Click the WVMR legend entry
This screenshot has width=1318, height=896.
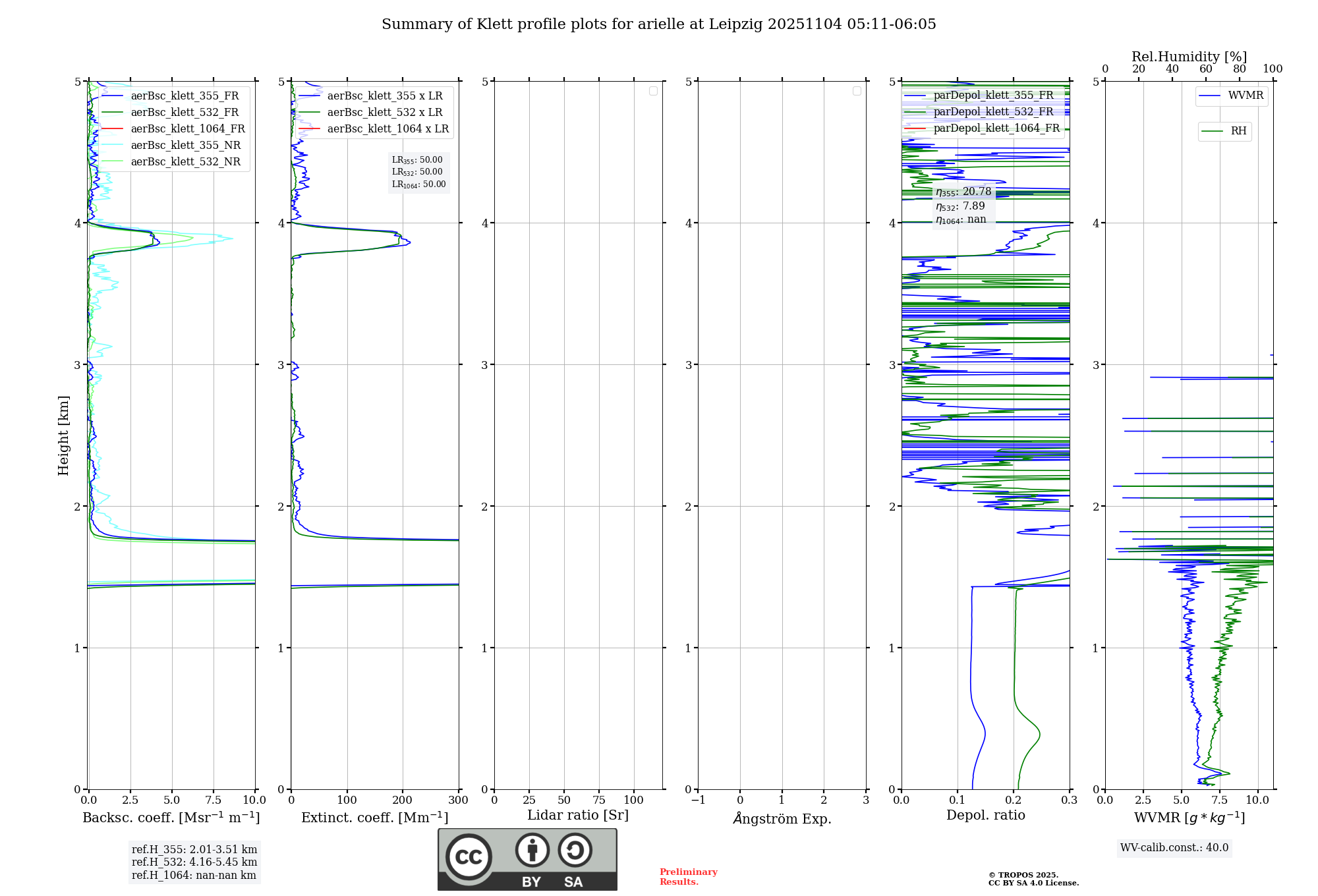[x=1245, y=96]
